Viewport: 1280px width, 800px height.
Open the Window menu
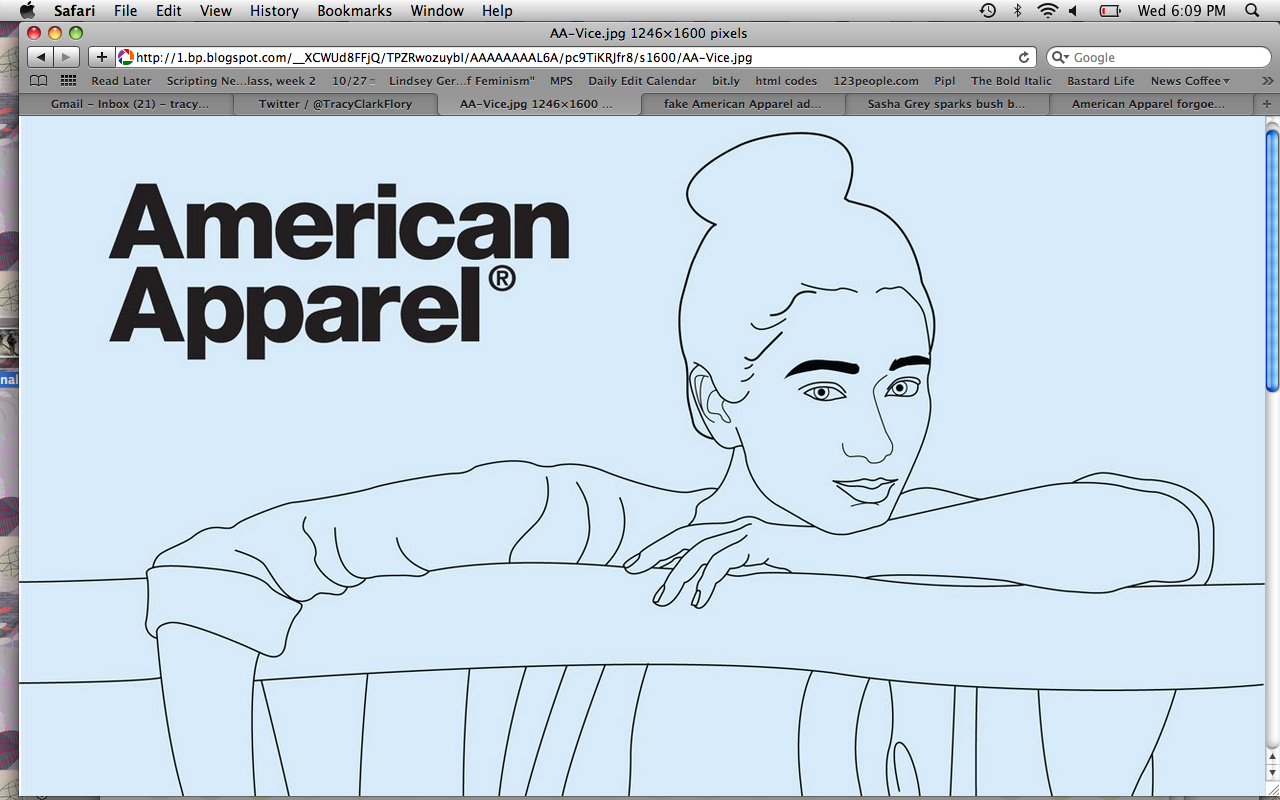437,10
